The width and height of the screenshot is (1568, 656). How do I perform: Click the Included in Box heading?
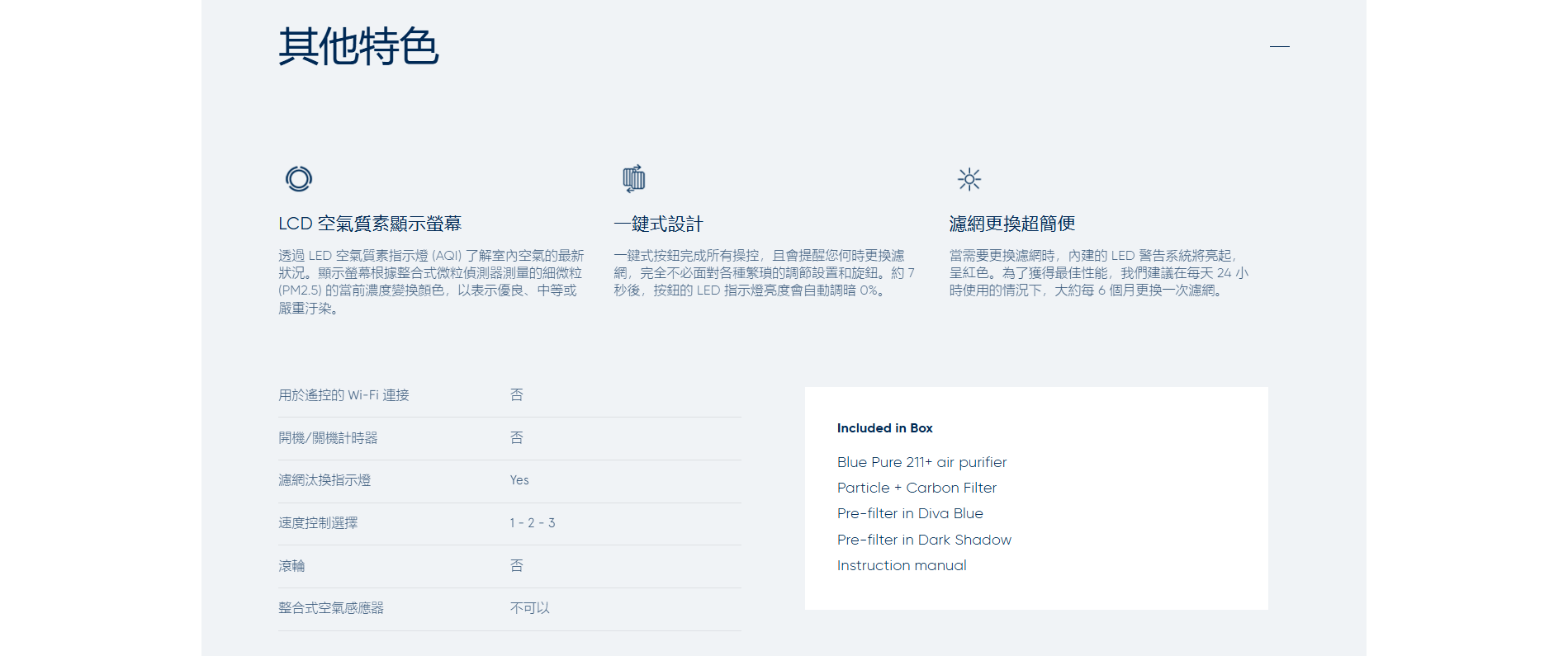click(884, 428)
